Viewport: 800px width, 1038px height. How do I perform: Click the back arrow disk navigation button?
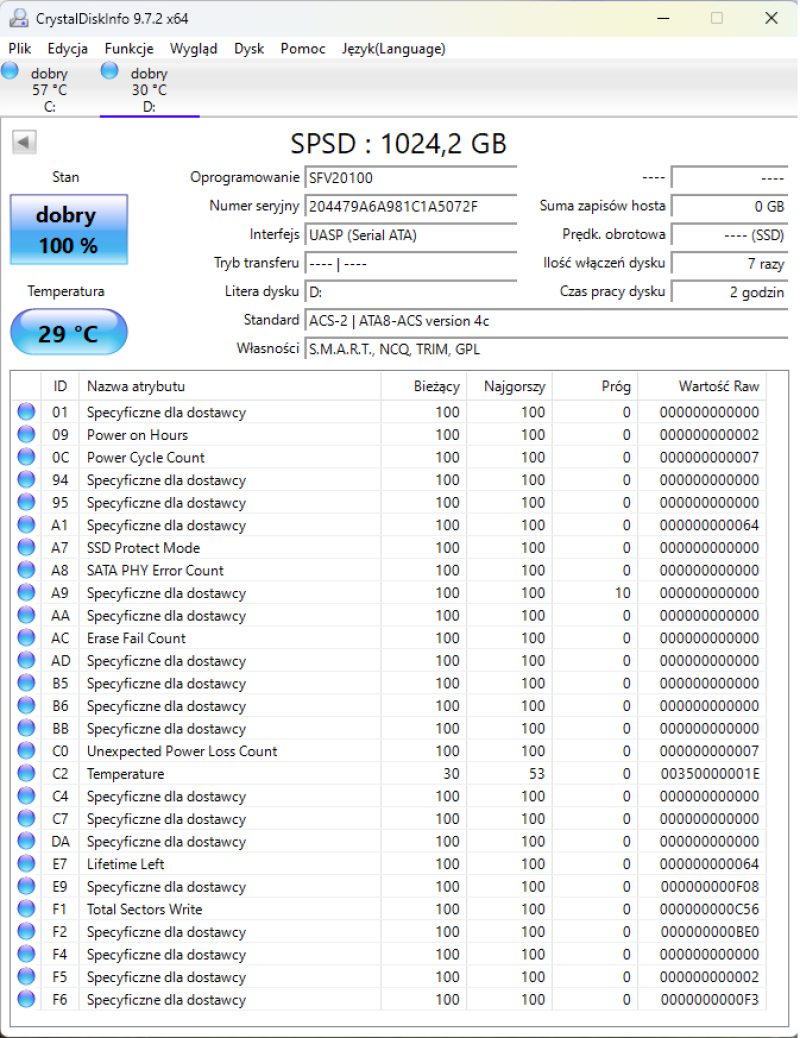pyautogui.click(x=24, y=143)
